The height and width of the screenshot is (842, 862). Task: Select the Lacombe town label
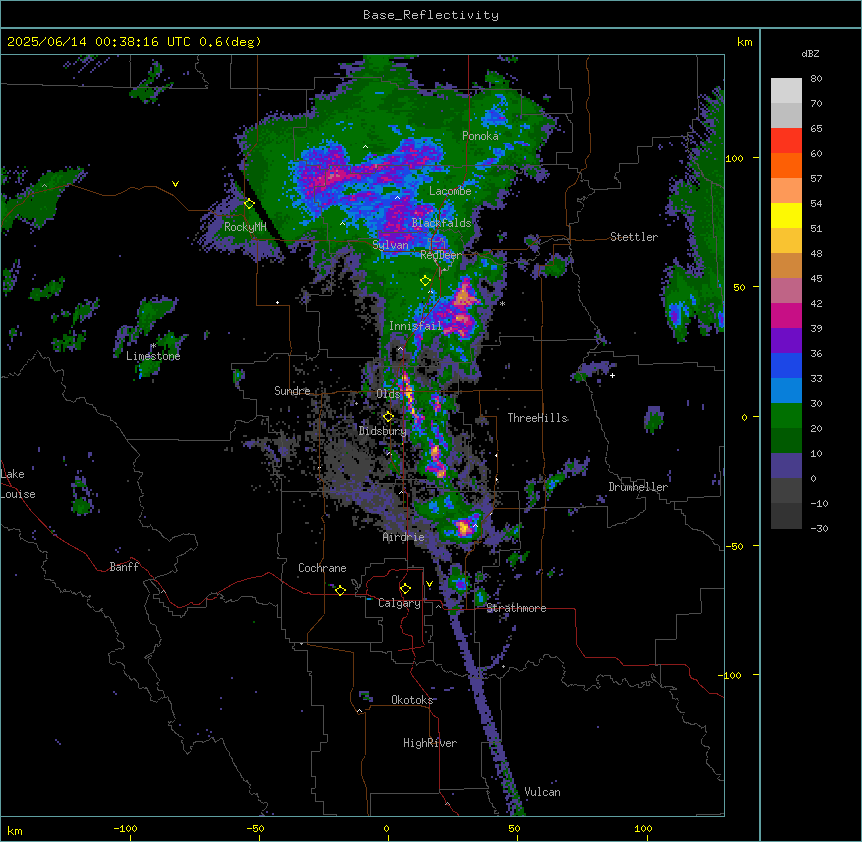[450, 191]
